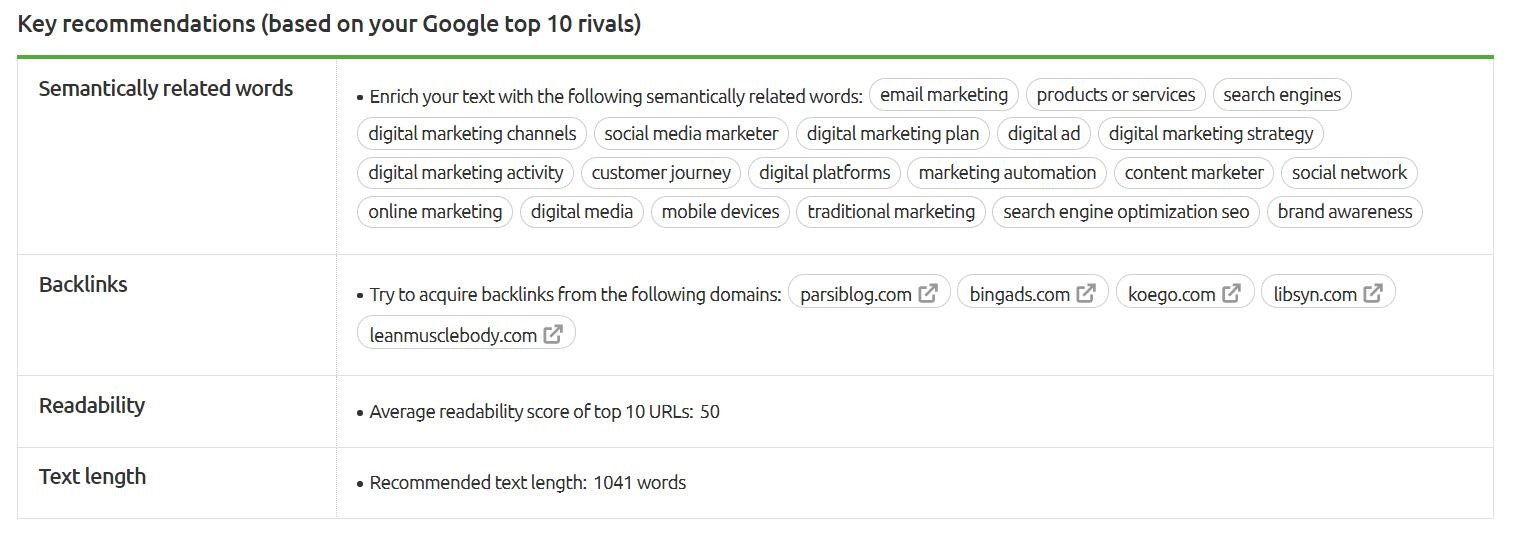Select the 'brand awareness' keyword tag
The height and width of the screenshot is (536, 1516).
click(x=1344, y=212)
